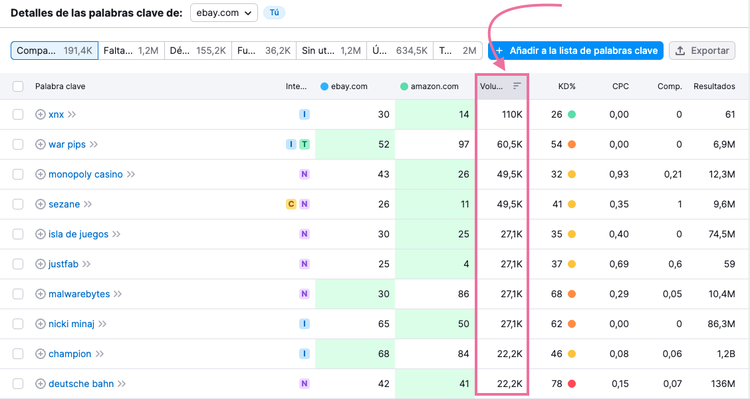The image size is (750, 399).
Task: Select the malwarebytes row checkbox
Action: [x=18, y=294]
